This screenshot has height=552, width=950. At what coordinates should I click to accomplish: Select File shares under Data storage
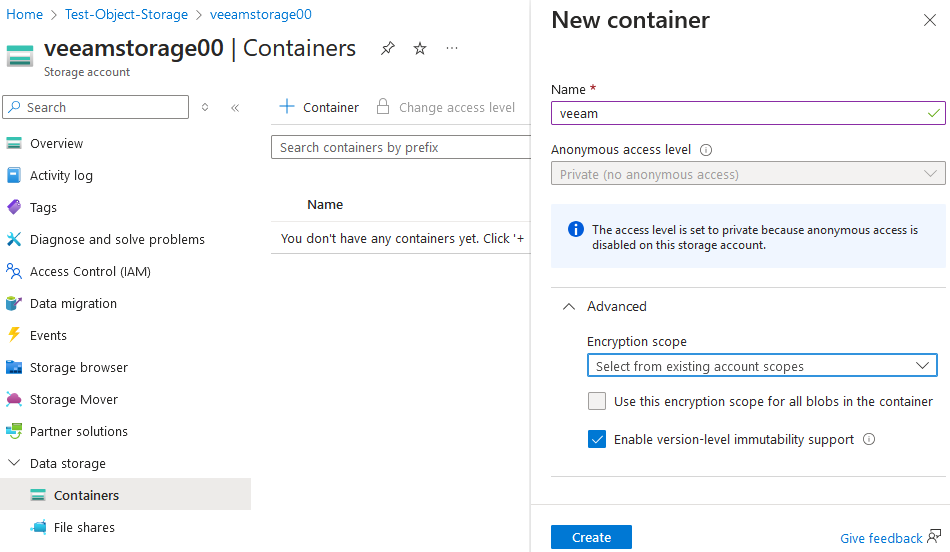(84, 527)
